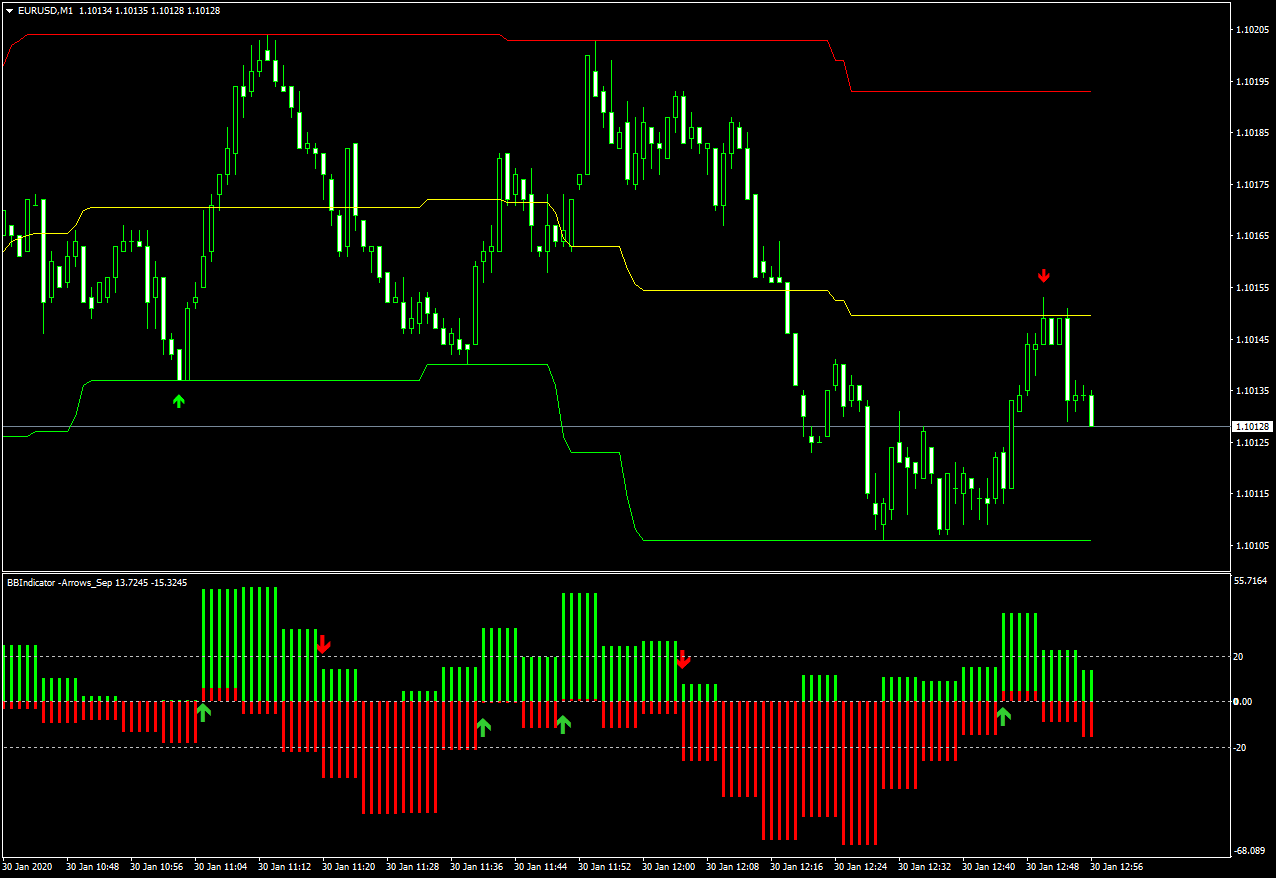This screenshot has height=878, width=1276.
Task: Click the 55.7164 indicator scale value
Action: (x=1251, y=581)
